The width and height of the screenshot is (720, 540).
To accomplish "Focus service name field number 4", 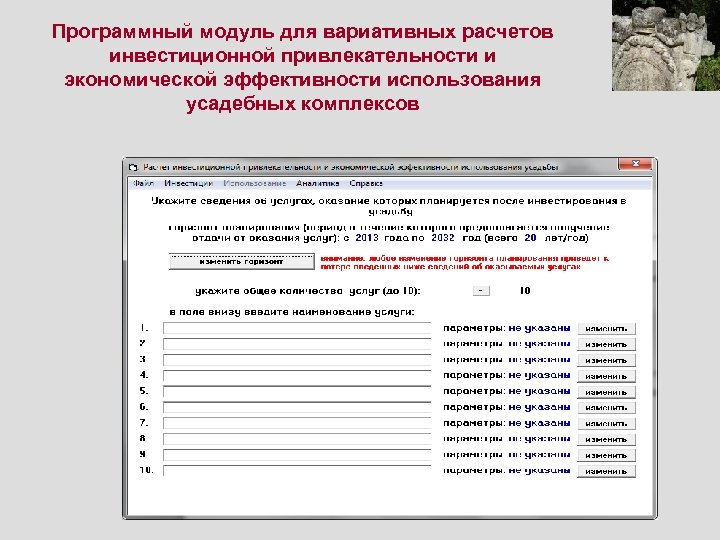I will click(297, 376).
